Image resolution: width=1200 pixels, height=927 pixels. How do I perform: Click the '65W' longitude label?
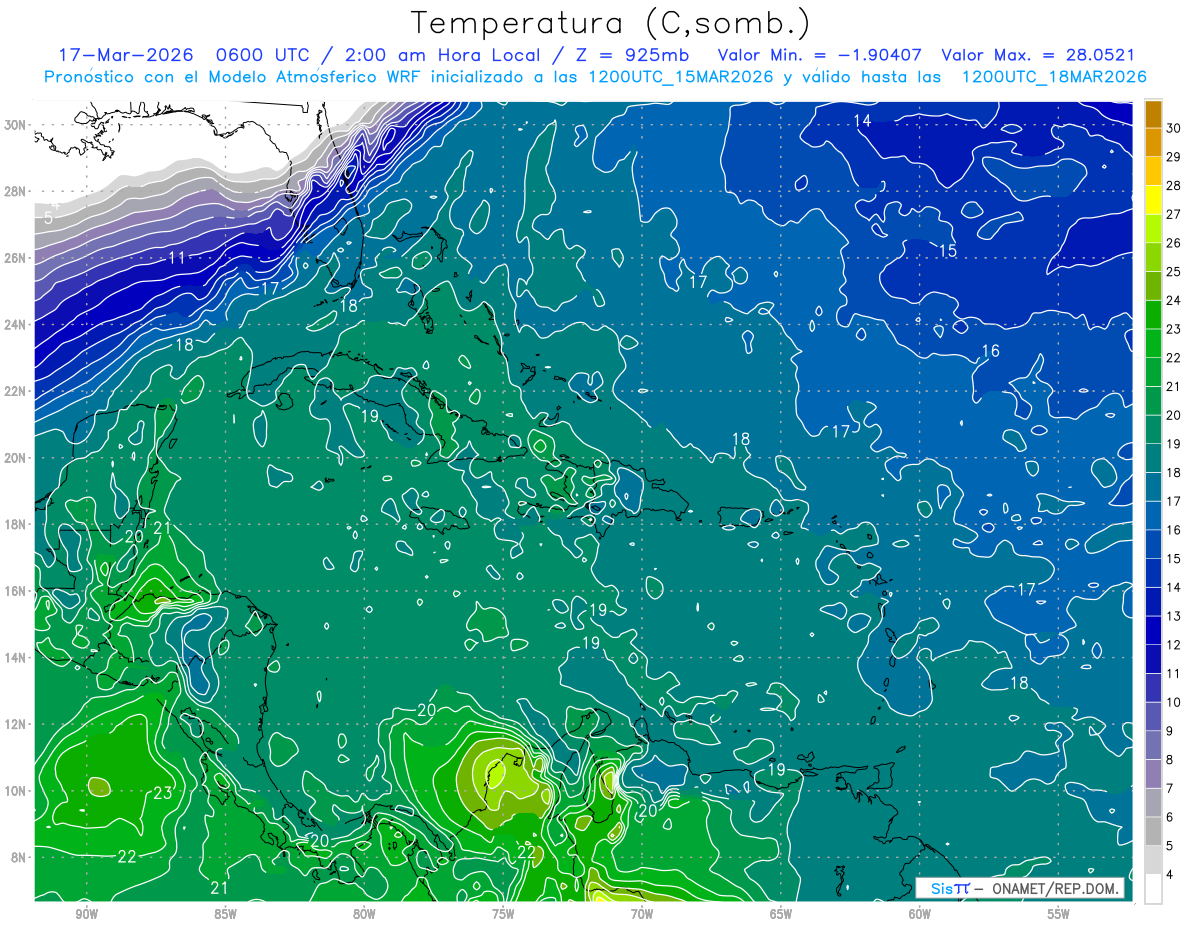pyautogui.click(x=781, y=914)
